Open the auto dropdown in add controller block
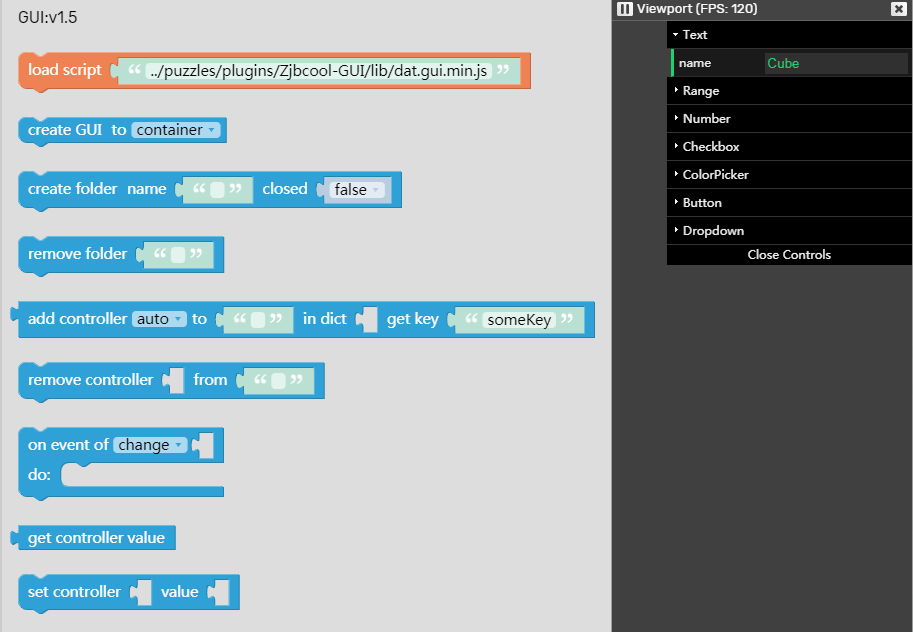This screenshot has height=632, width=913. tap(159, 319)
